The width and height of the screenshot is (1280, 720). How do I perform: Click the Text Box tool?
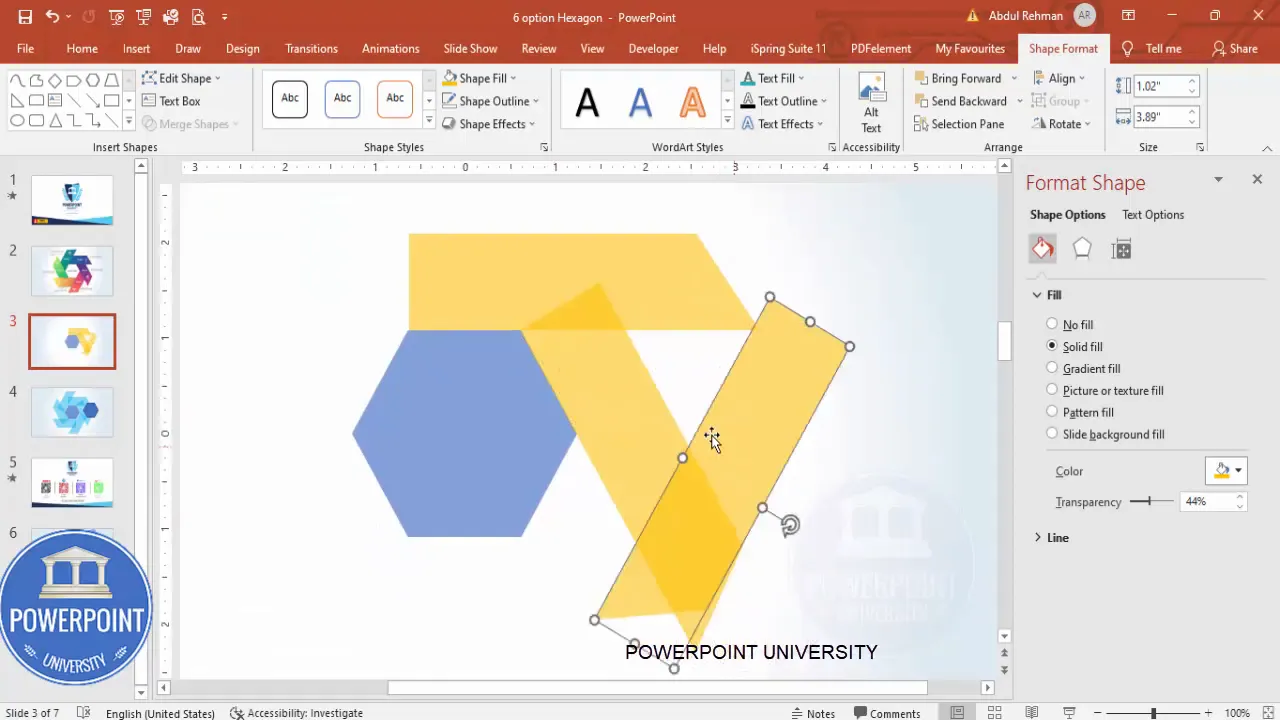point(171,101)
